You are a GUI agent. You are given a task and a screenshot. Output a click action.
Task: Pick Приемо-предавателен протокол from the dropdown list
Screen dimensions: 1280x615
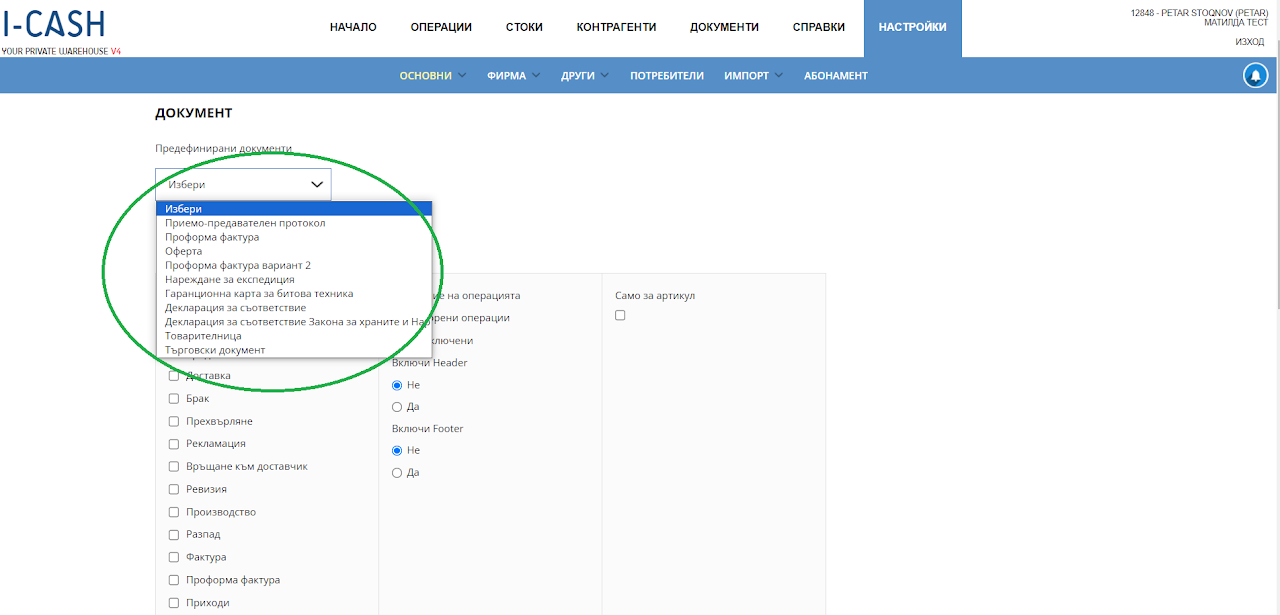[x=294, y=223]
